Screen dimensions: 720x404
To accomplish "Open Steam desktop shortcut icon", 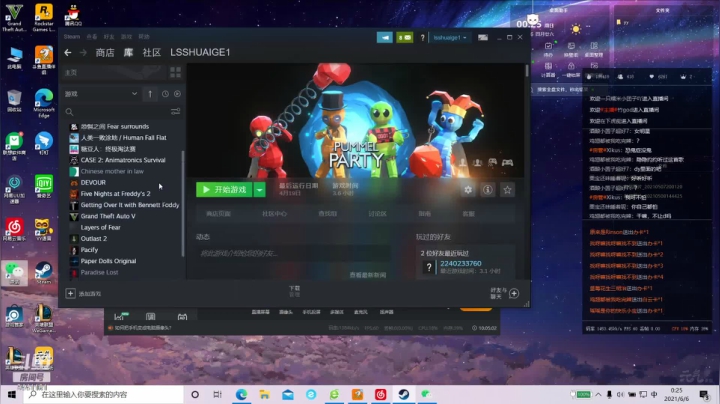I will [x=44, y=273].
